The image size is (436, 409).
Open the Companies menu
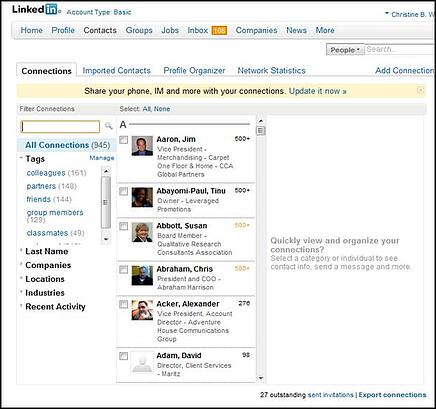(x=256, y=30)
